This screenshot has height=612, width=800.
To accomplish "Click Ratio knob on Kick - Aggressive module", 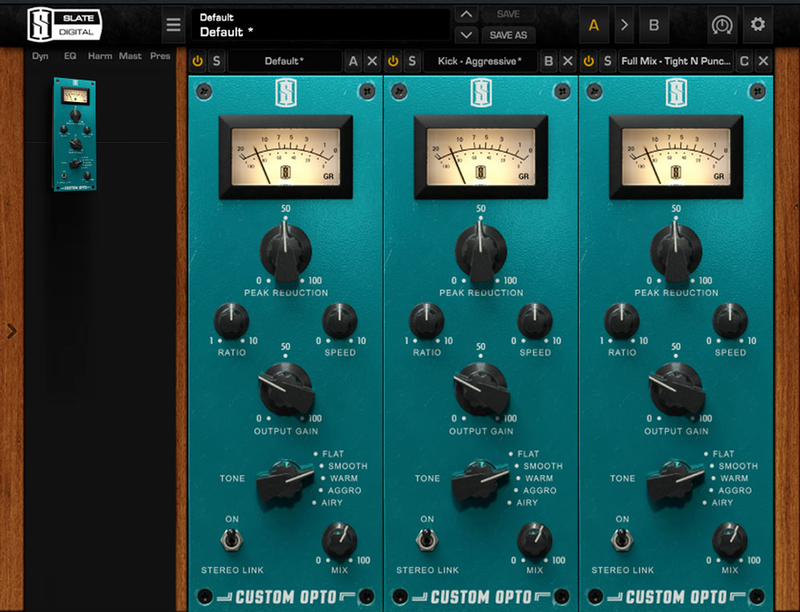I will point(427,321).
